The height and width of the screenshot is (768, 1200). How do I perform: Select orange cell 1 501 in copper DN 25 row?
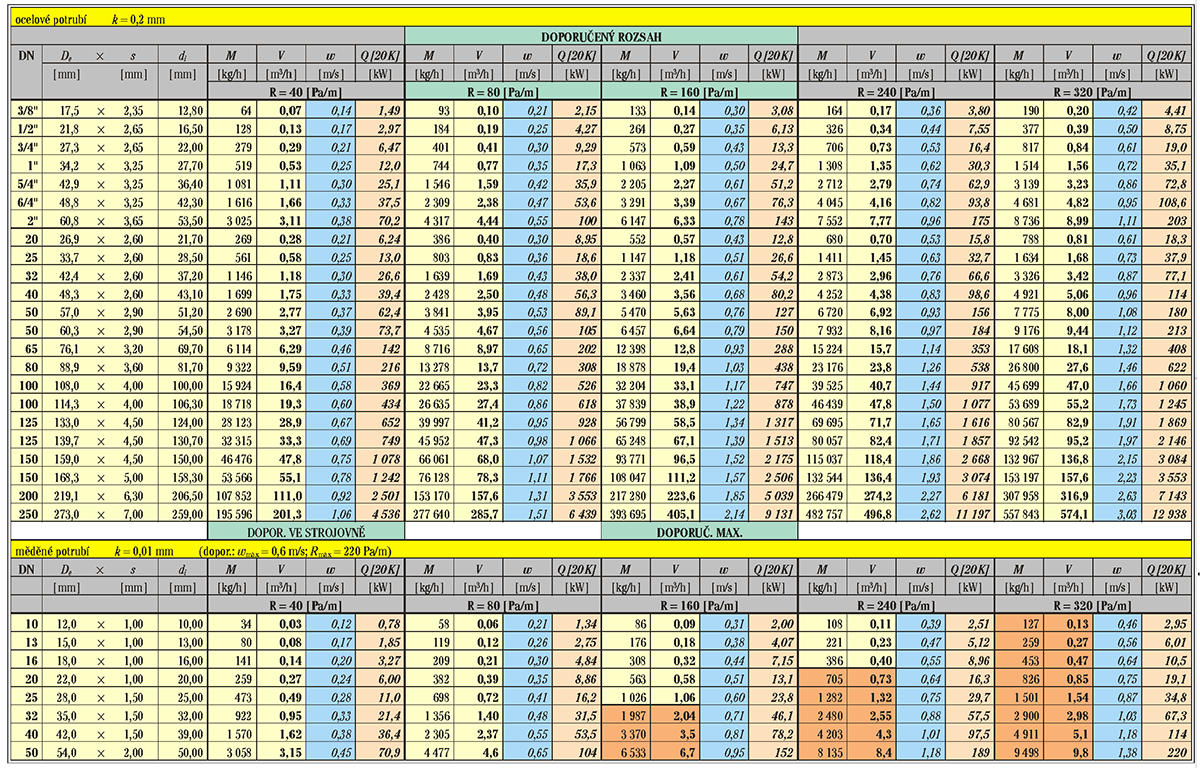[x=1019, y=697]
